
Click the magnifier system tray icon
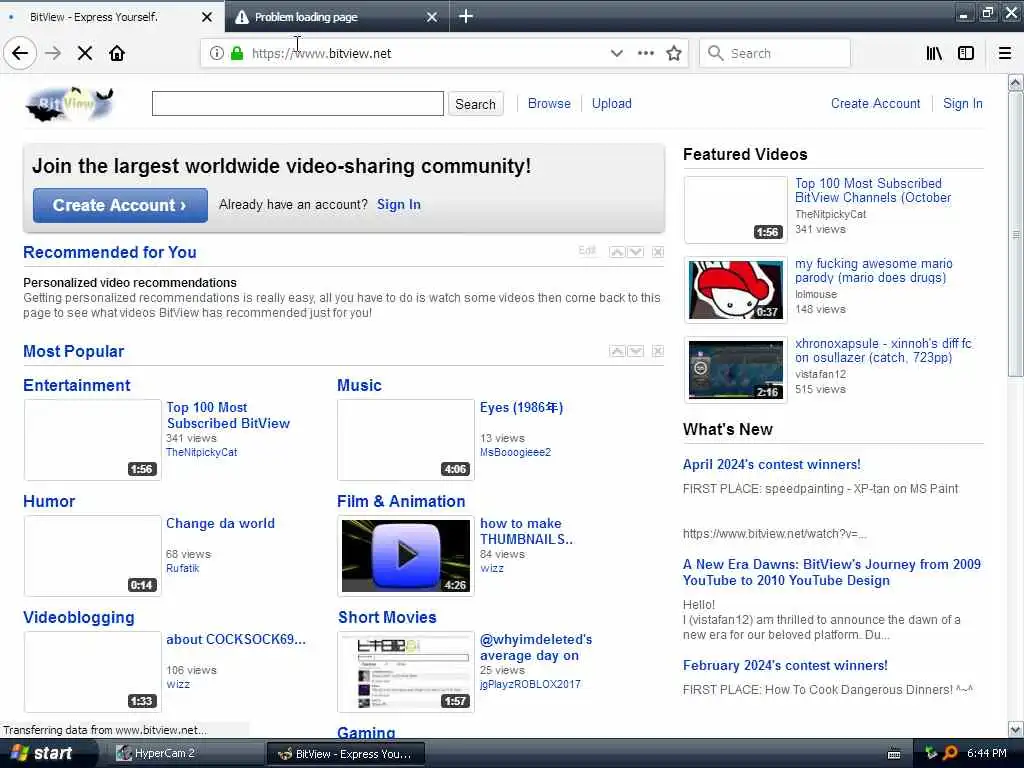[x=950, y=753]
